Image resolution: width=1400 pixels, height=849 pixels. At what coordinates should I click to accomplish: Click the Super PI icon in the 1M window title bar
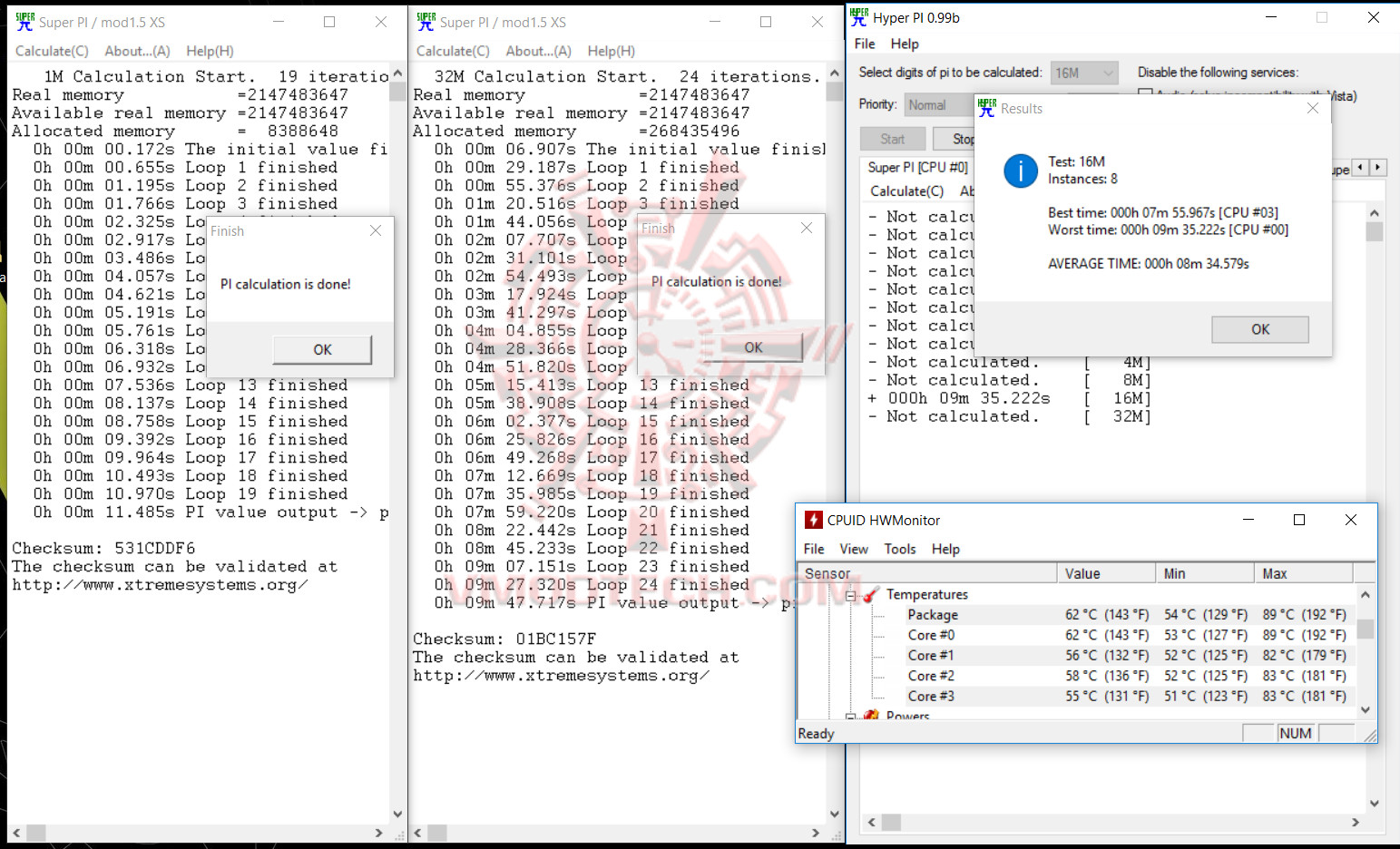click(x=24, y=22)
